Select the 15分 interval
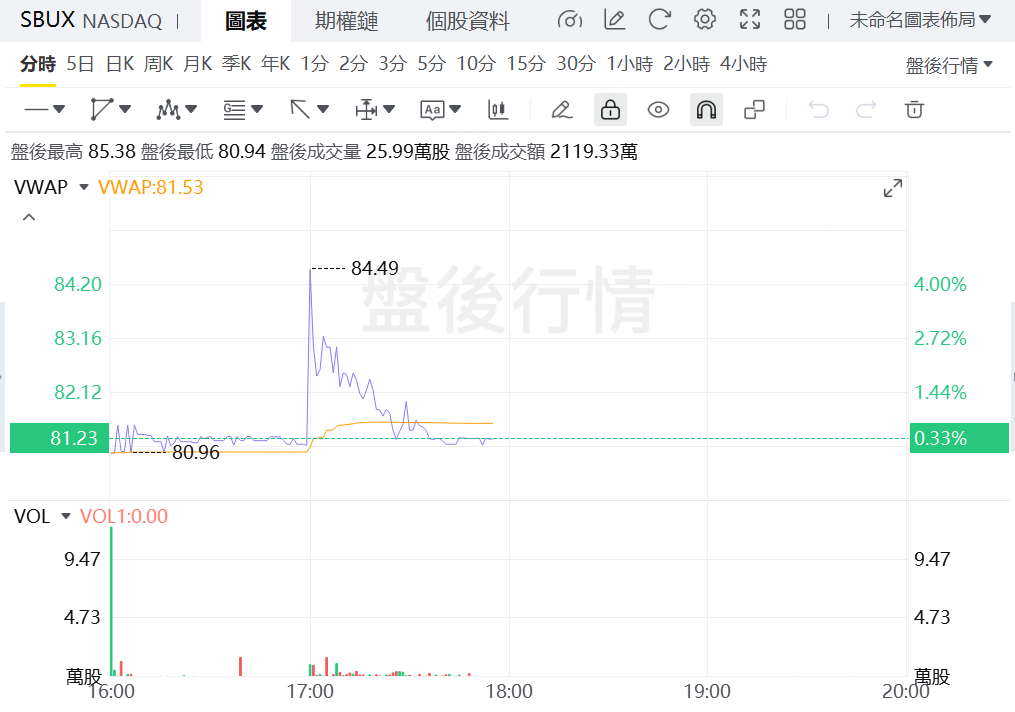This screenshot has height=712, width=1015. (x=526, y=63)
